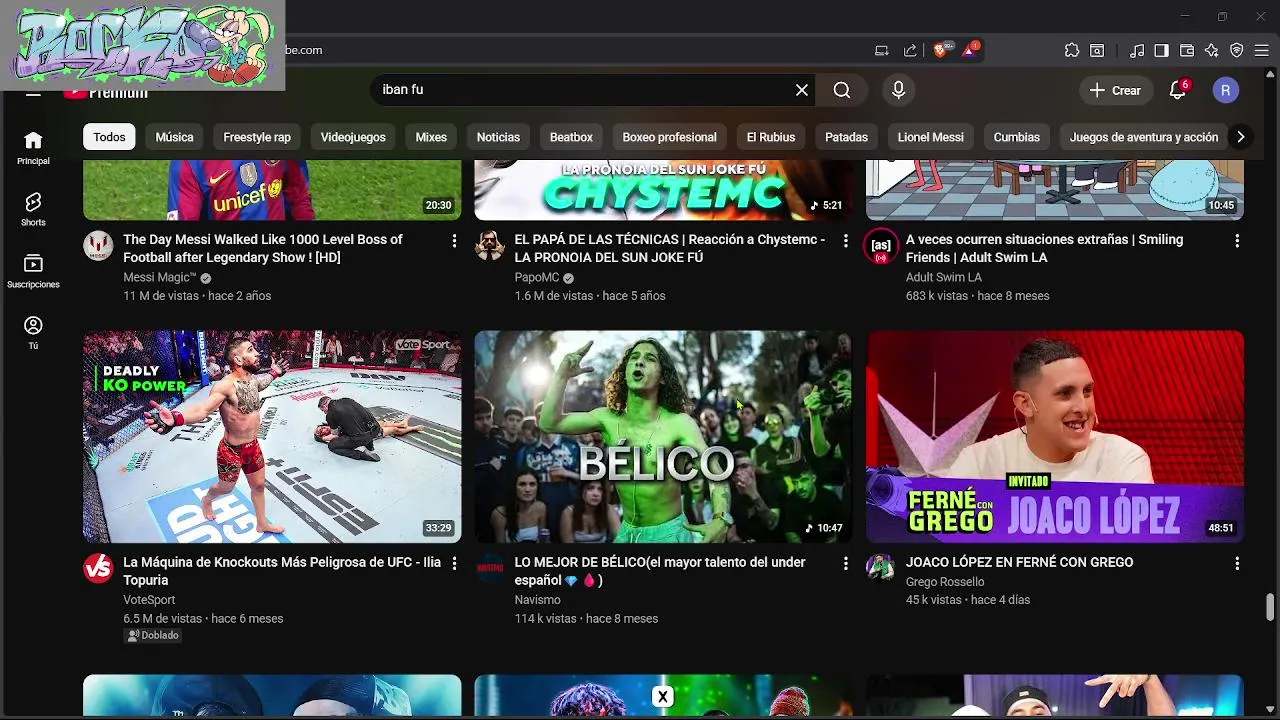Select the Beatbox filter chip
The height and width of the screenshot is (720, 1280).
(571, 137)
